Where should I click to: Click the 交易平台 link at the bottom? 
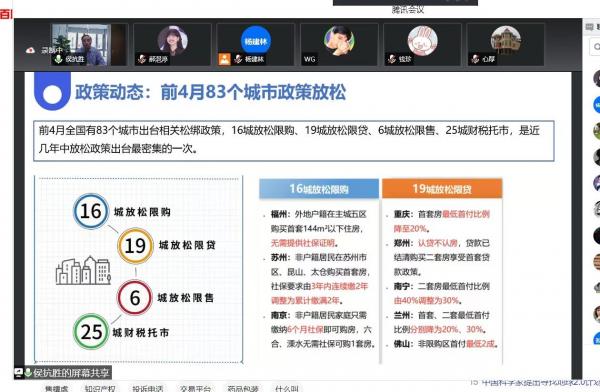pos(195,389)
